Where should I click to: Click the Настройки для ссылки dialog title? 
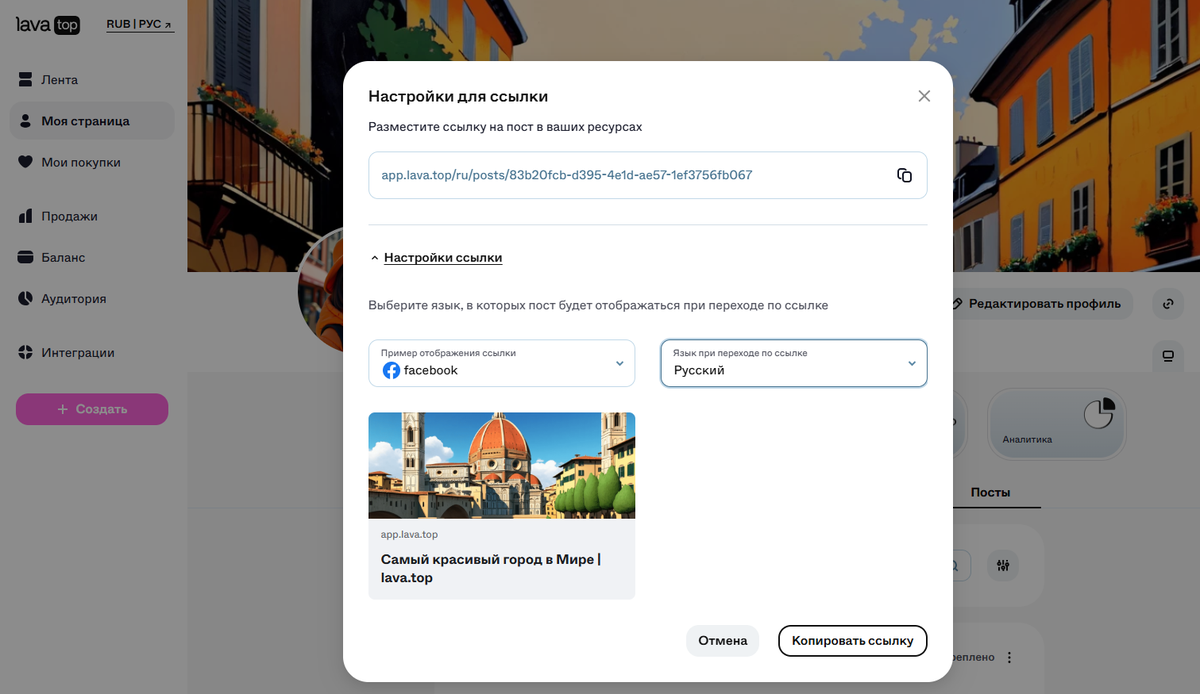(x=458, y=96)
